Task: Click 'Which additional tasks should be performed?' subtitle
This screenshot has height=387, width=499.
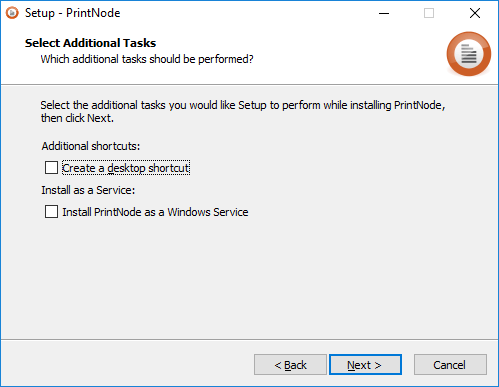Action: (x=147, y=59)
